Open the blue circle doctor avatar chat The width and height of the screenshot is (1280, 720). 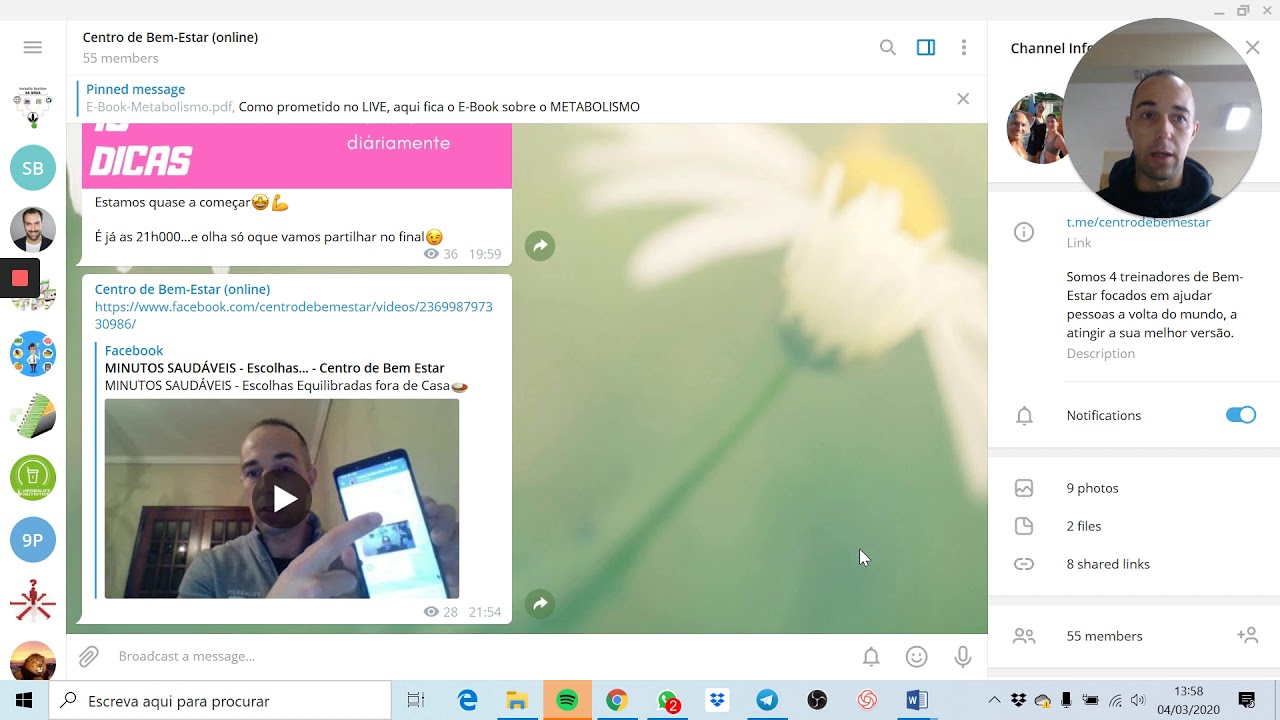click(33, 354)
